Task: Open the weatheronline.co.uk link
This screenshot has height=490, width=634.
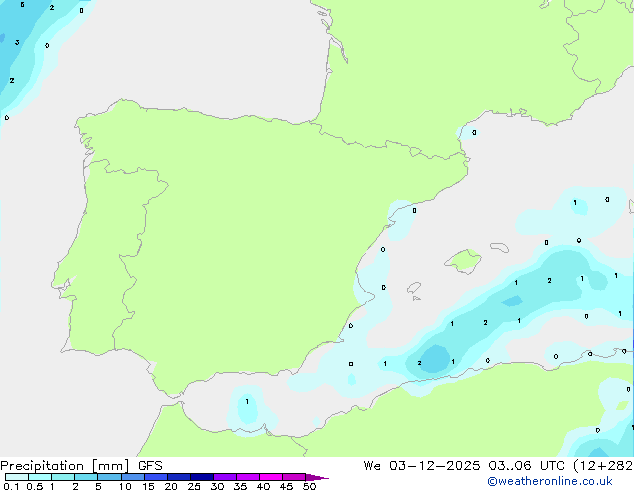Action: [x=550, y=481]
